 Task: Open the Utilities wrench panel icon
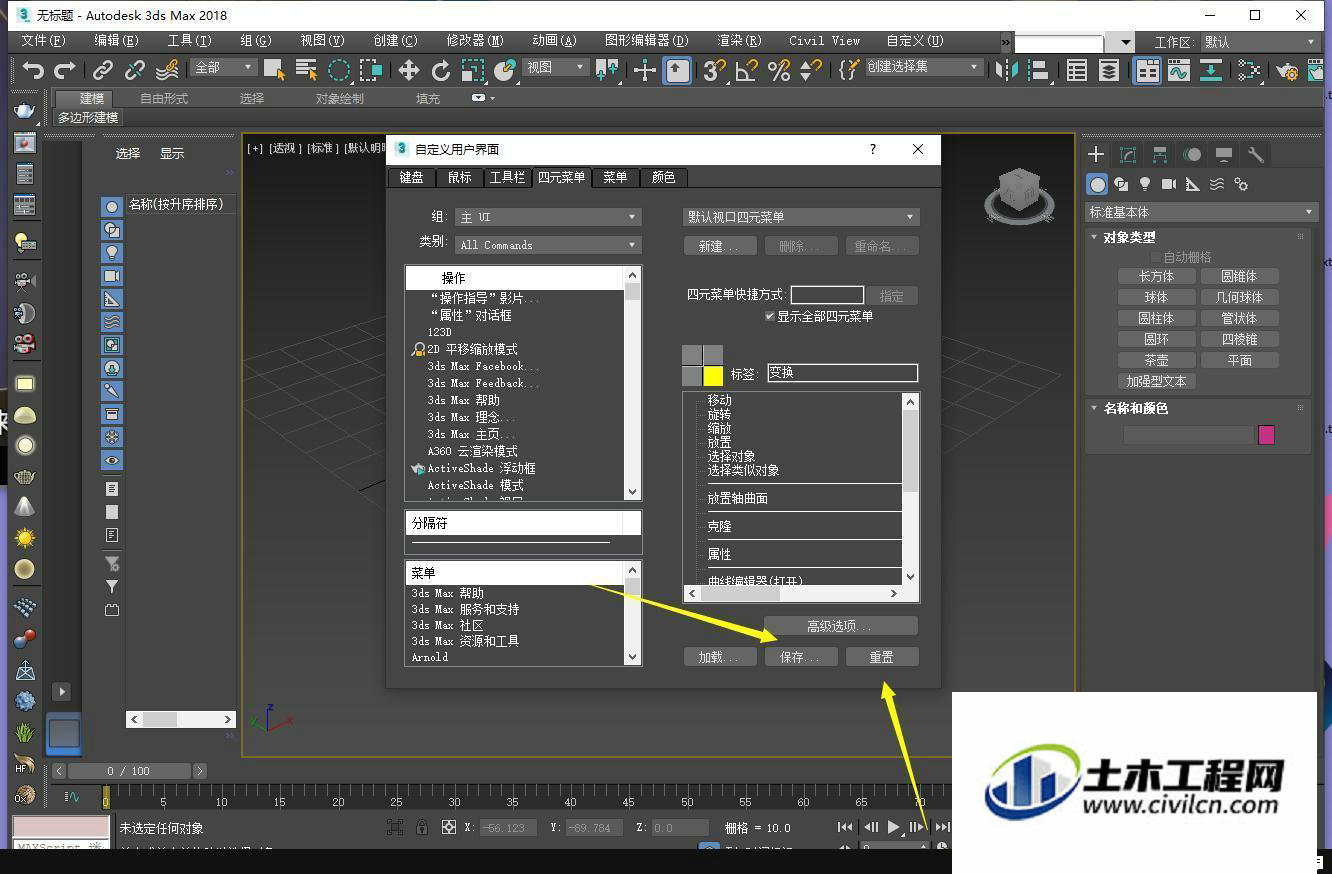pyautogui.click(x=1255, y=154)
